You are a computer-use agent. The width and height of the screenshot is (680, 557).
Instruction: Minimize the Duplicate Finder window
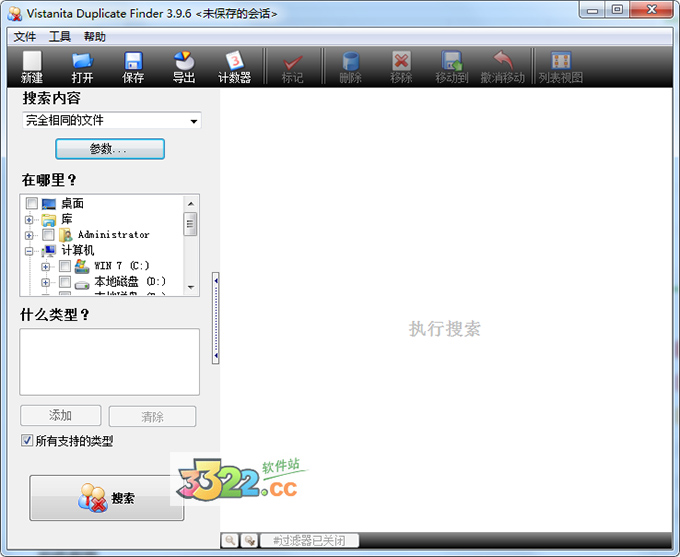pyautogui.click(x=592, y=10)
